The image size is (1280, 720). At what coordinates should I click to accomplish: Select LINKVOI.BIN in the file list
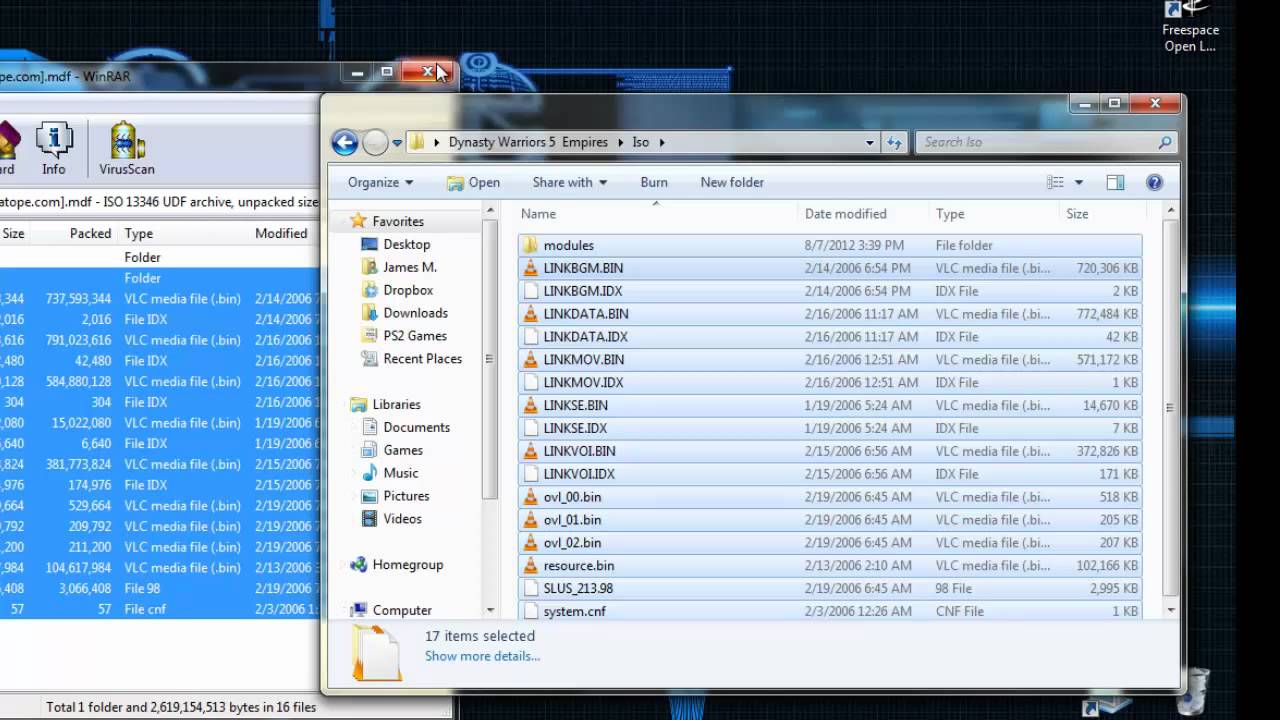point(830,451)
